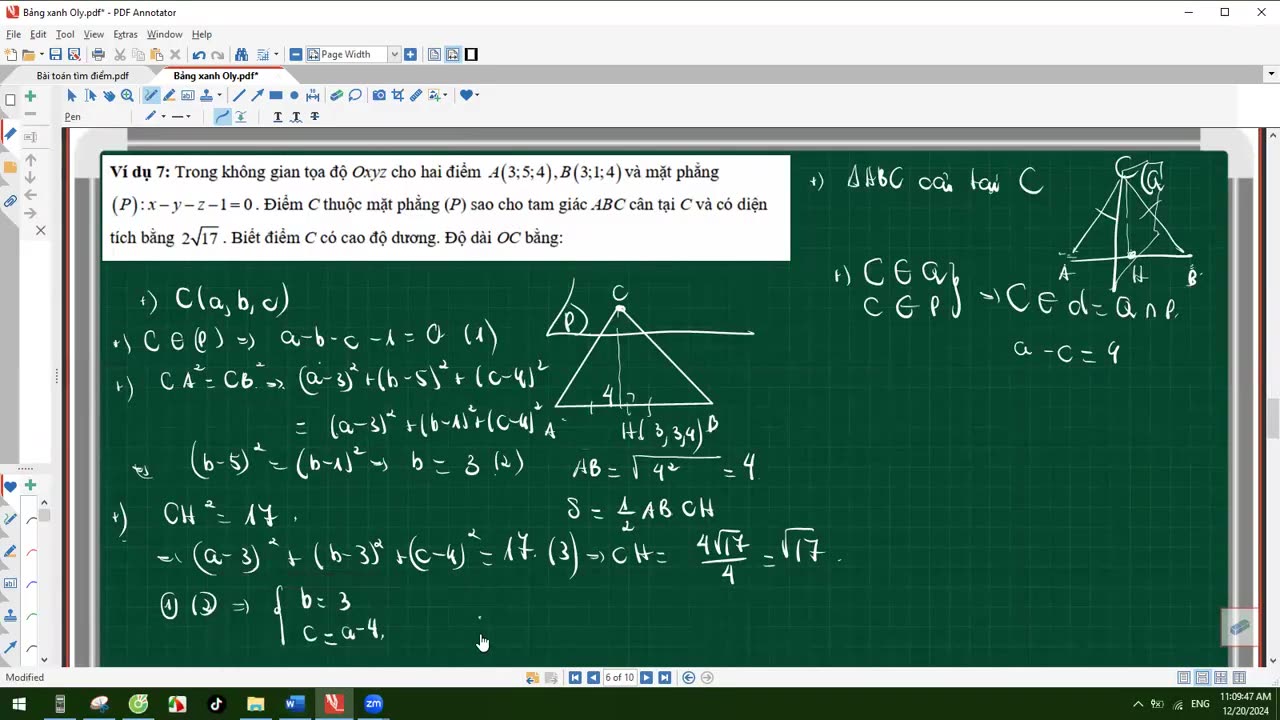
Task: Switch to continuous page layout in status bar
Action: (1203, 677)
